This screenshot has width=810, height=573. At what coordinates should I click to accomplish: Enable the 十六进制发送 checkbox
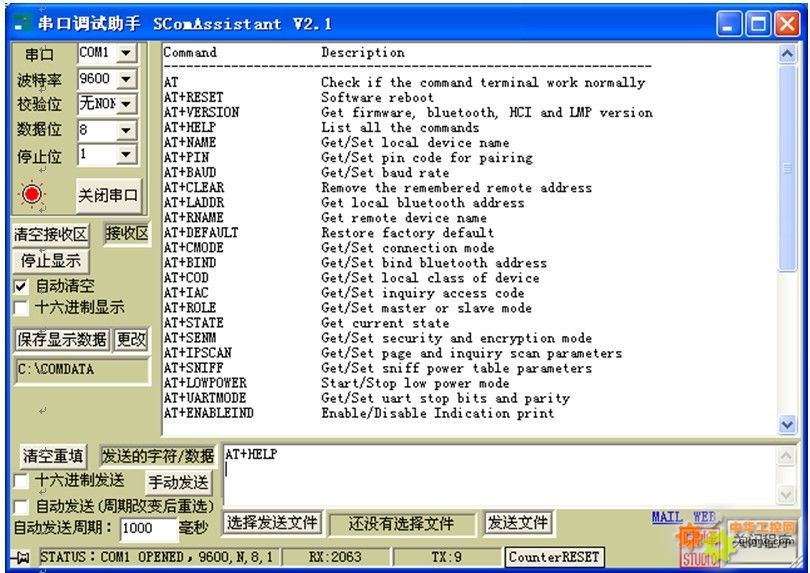click(21, 481)
